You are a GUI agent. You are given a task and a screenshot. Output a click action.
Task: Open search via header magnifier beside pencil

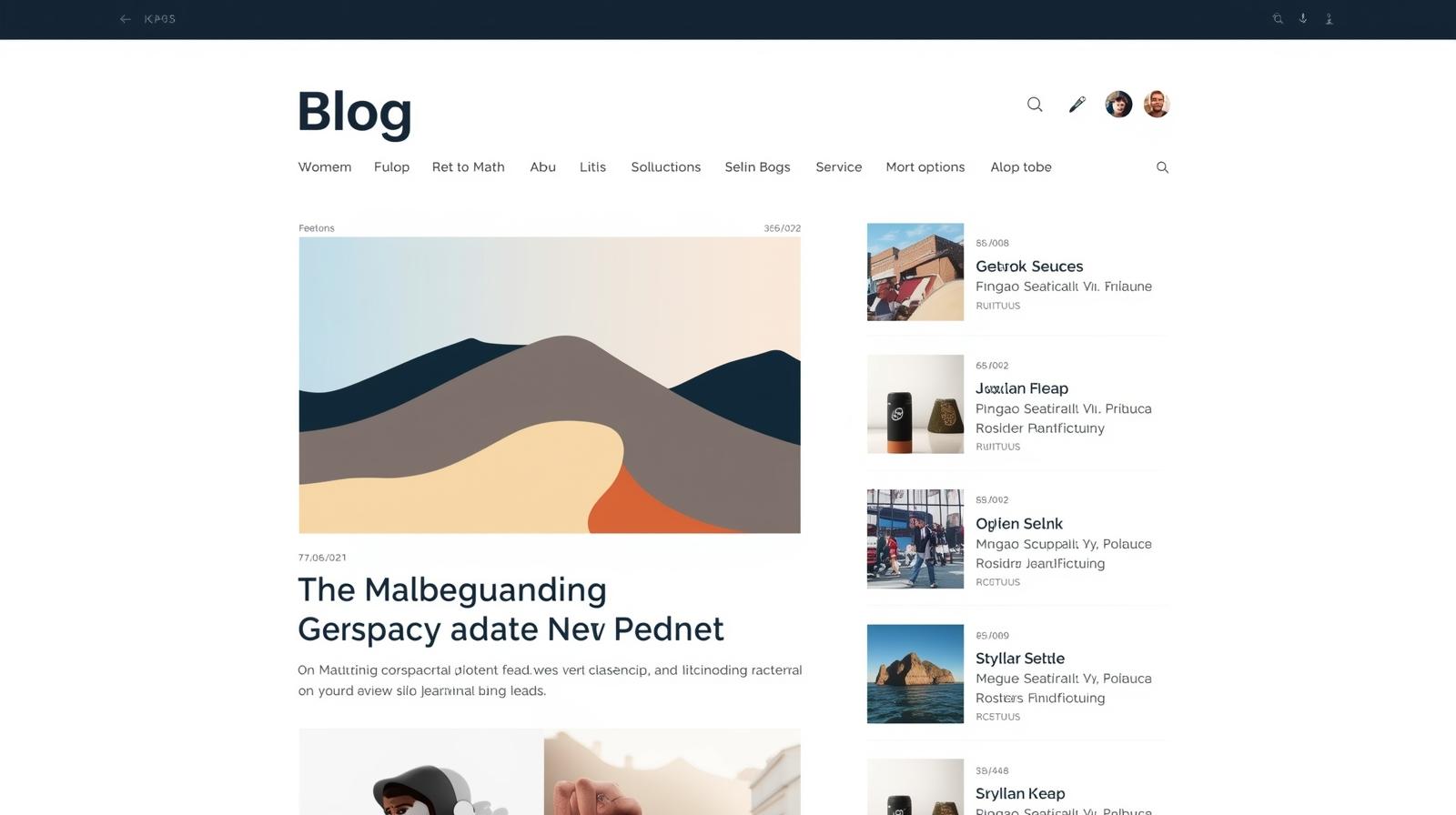[x=1035, y=105]
